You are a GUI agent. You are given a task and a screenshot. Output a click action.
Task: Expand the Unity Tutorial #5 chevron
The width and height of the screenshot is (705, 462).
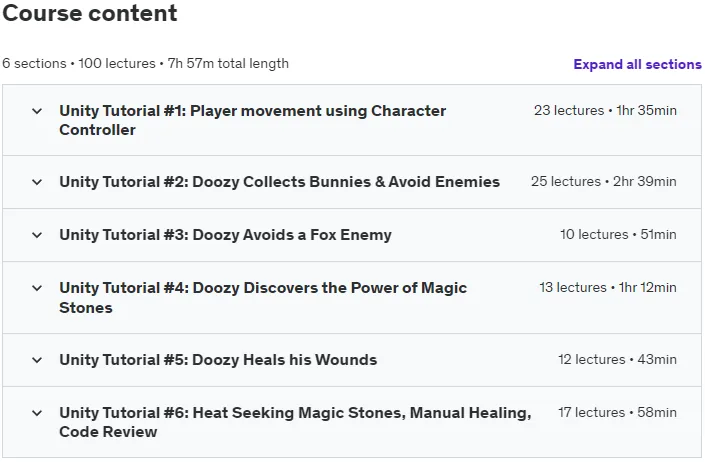(37, 360)
